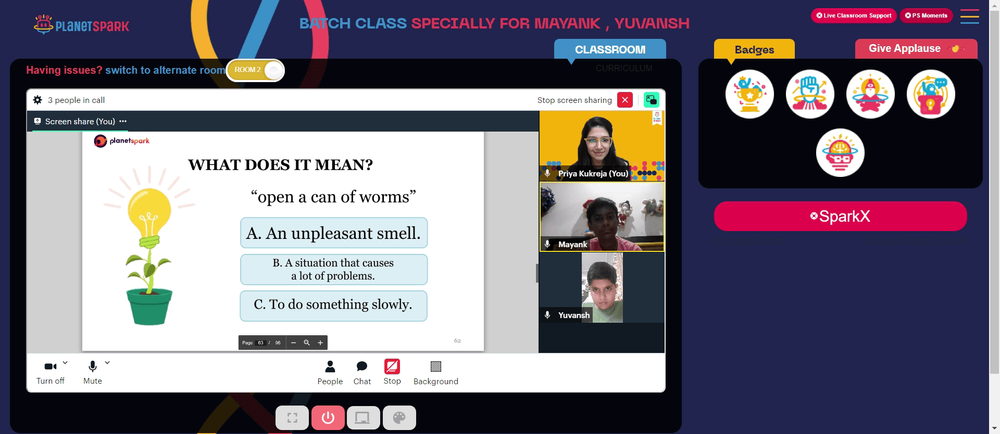Switch to the CLASSROOM tab
The image size is (1000, 434).
tap(610, 50)
